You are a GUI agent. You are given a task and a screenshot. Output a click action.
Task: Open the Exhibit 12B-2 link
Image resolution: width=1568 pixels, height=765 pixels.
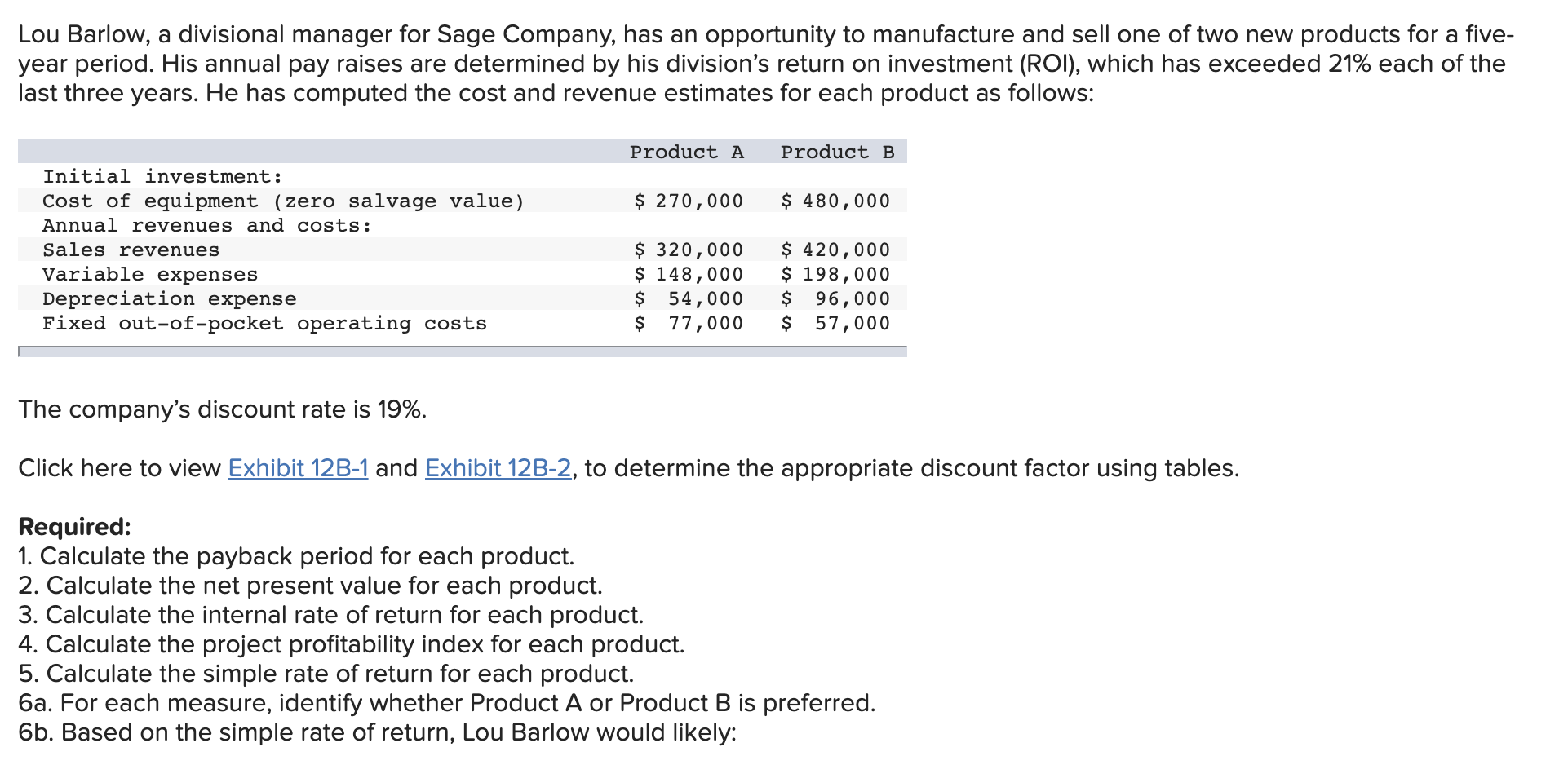pos(498,468)
